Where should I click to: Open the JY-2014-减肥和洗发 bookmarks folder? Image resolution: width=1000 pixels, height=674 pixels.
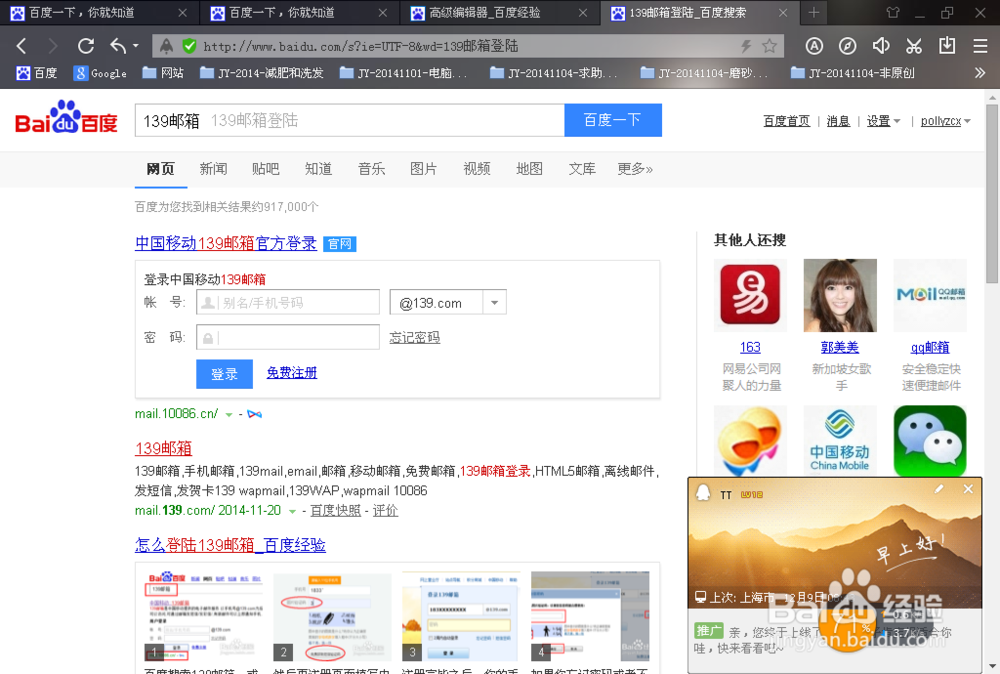262,73
